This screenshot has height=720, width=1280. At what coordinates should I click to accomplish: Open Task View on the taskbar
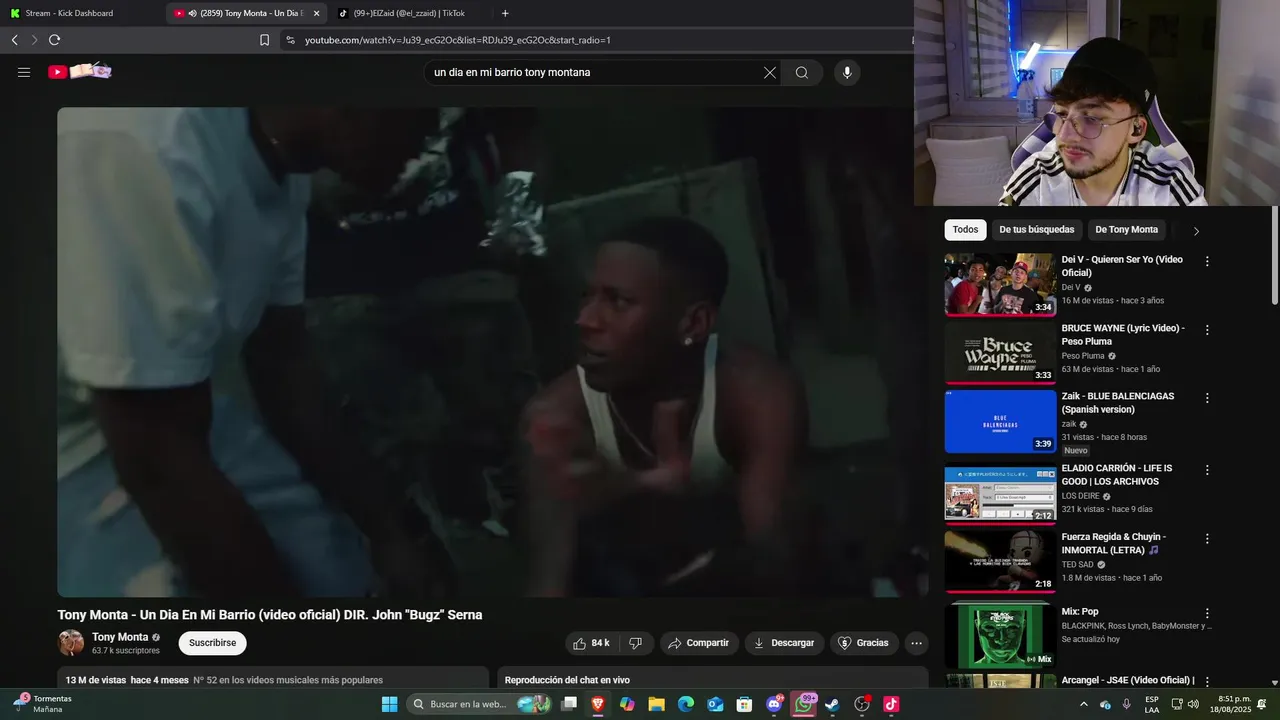pos(569,704)
